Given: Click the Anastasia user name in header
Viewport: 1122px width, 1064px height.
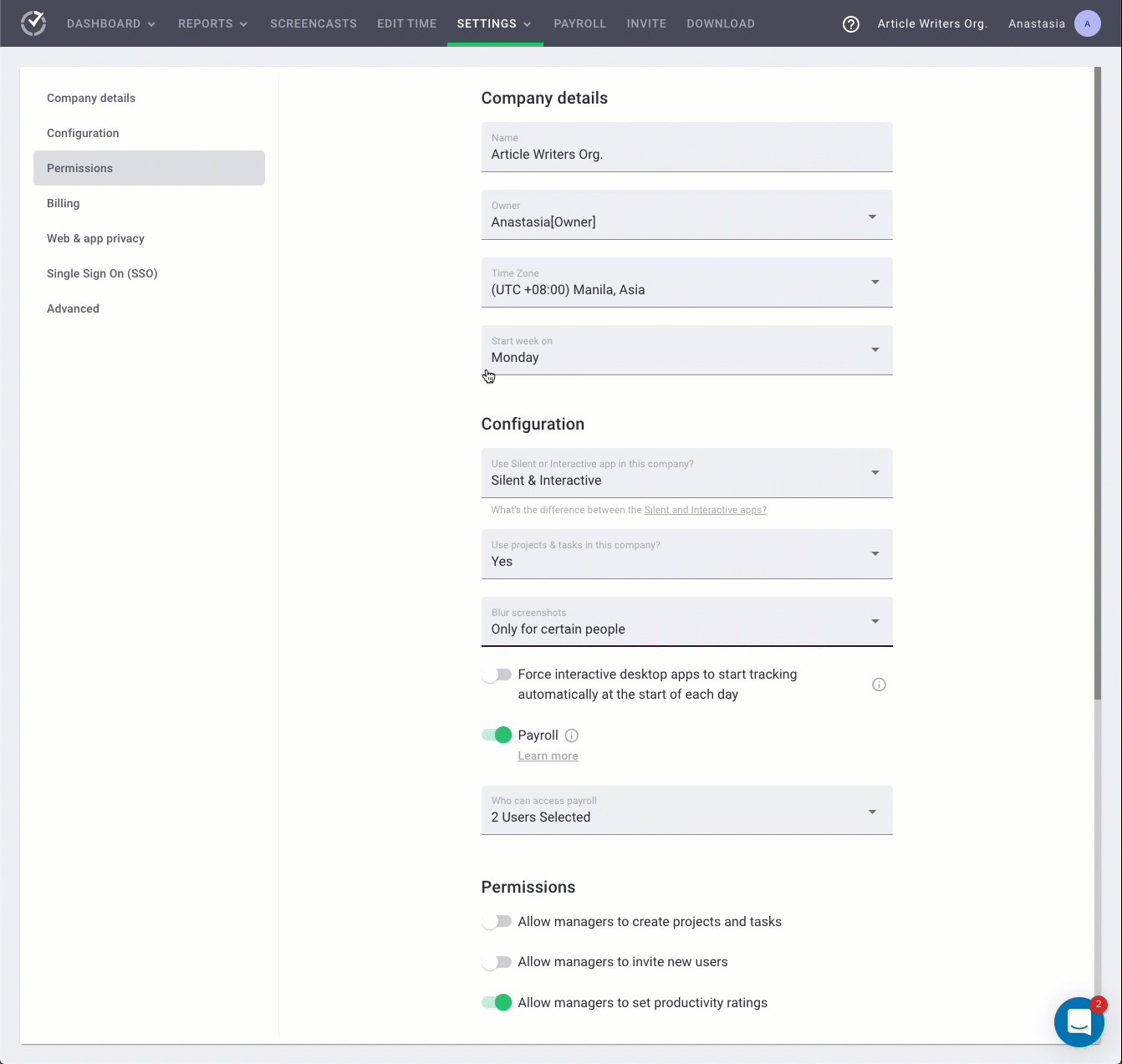Looking at the screenshot, I should click(1037, 23).
